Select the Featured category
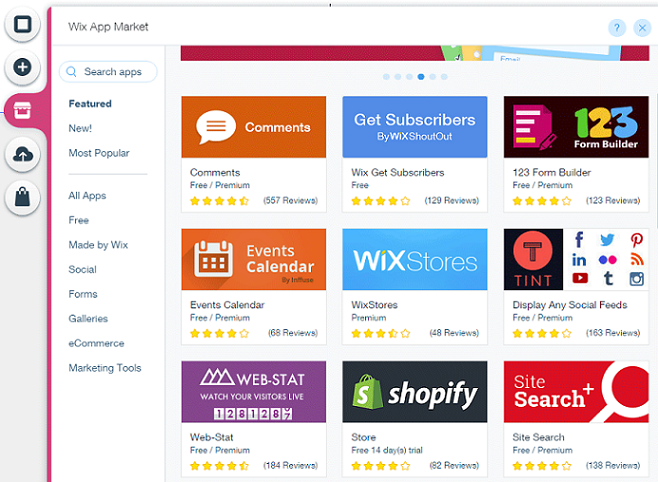658x482 pixels. pyautogui.click(x=90, y=104)
